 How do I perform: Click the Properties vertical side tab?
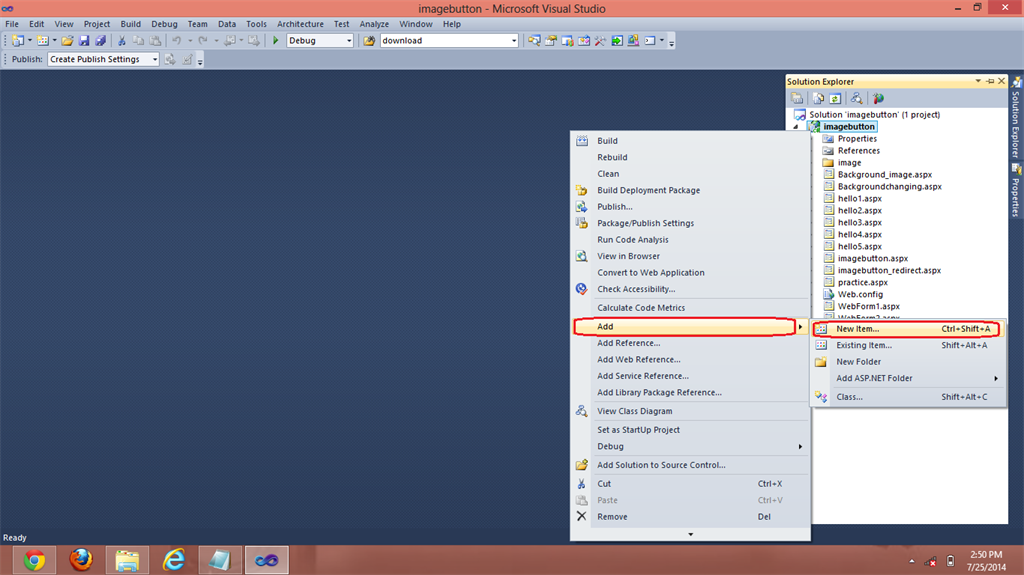1016,191
